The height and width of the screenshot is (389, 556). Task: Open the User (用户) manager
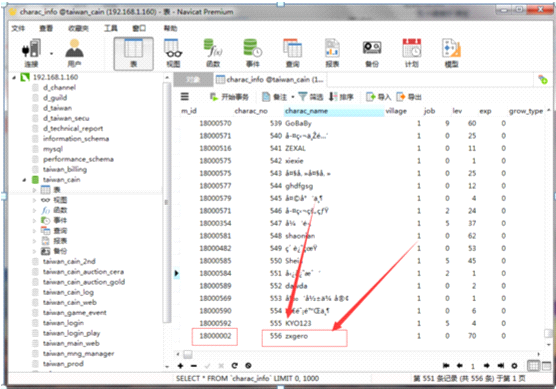(x=74, y=52)
